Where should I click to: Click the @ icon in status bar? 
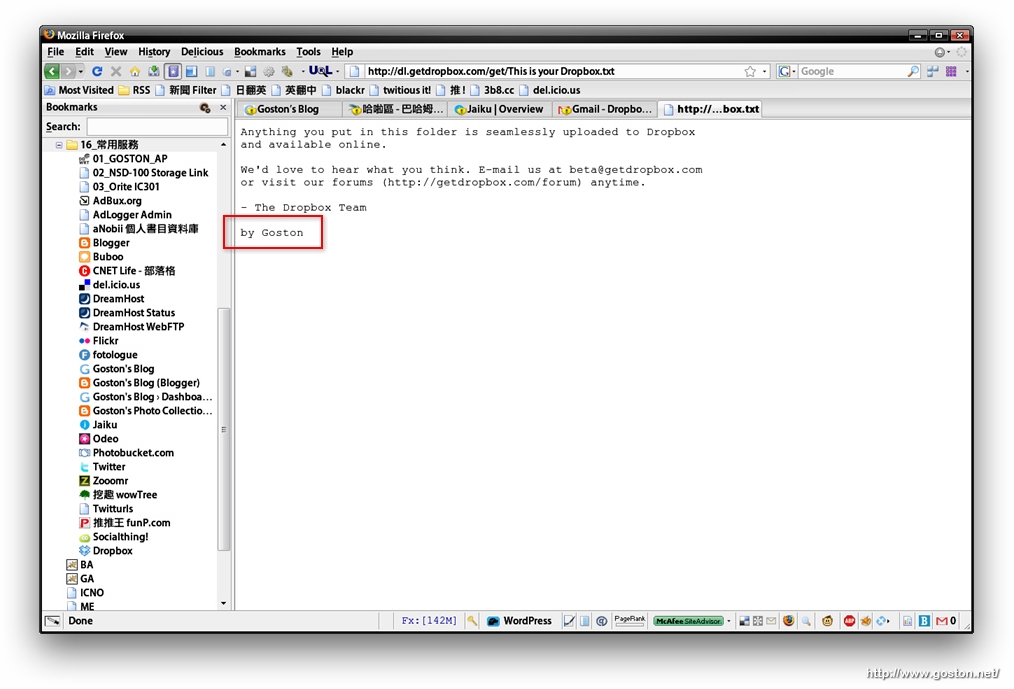tap(601, 620)
